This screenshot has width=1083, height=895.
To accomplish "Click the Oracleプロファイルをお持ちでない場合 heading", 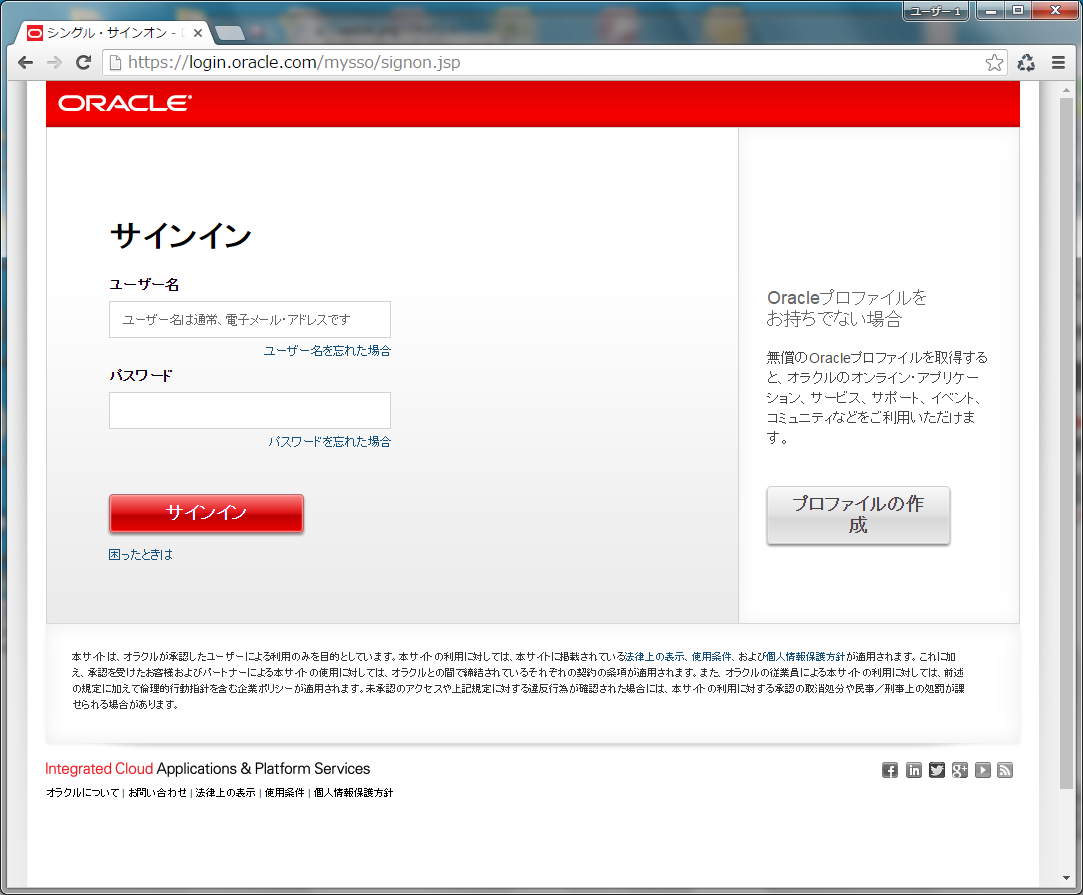I will pyautogui.click(x=847, y=308).
